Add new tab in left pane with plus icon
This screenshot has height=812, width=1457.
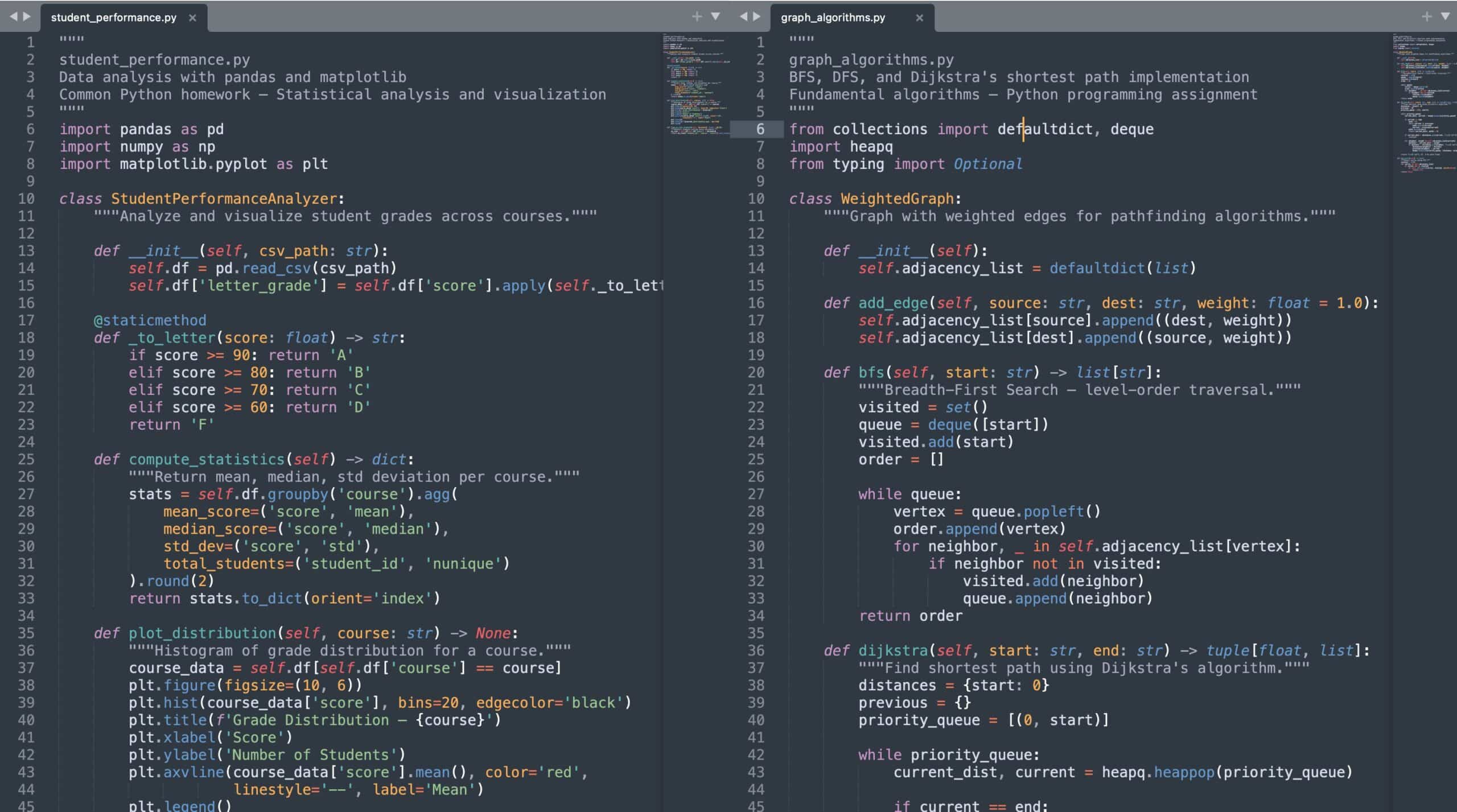coord(697,17)
